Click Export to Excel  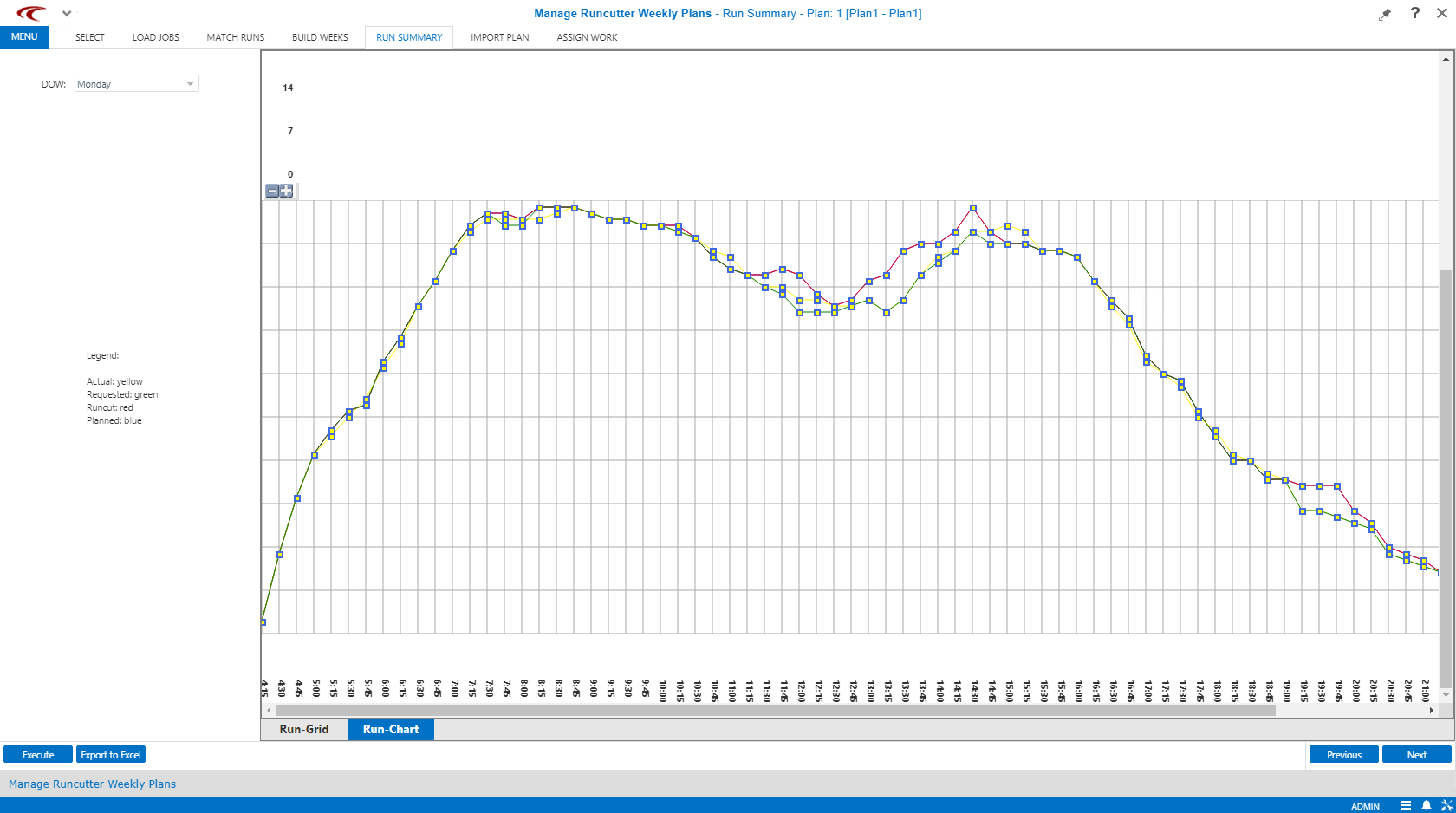[x=110, y=754]
